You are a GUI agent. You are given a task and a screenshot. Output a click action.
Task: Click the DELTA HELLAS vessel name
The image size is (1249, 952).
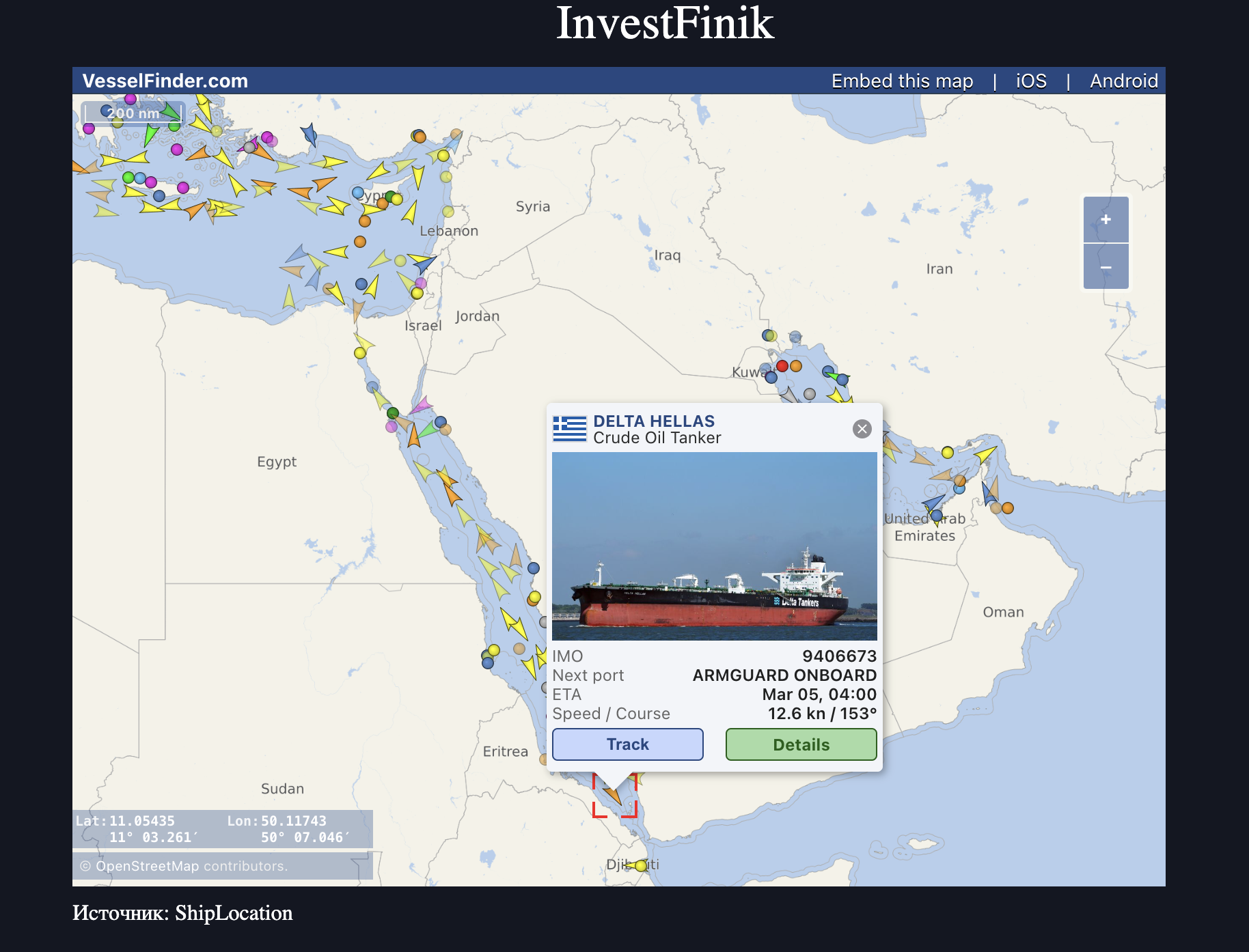pos(654,421)
